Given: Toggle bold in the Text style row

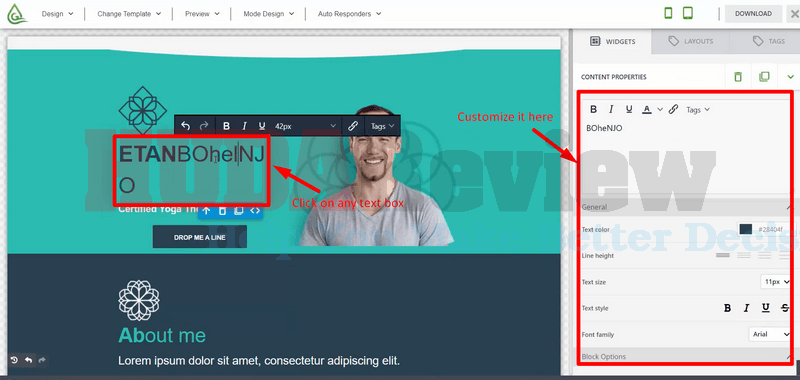Looking at the screenshot, I should (728, 308).
